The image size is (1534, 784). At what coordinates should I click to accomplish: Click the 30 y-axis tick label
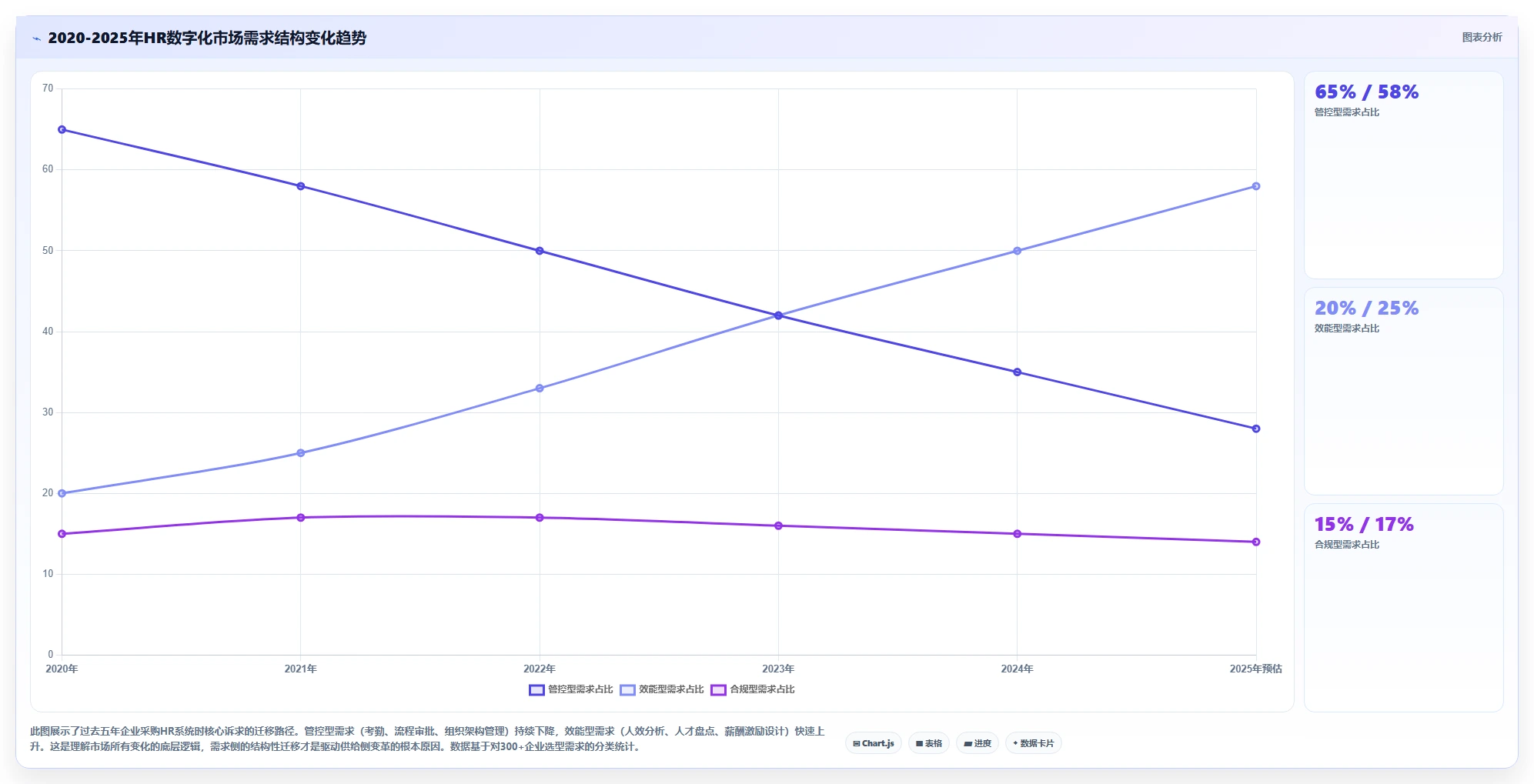pos(48,412)
